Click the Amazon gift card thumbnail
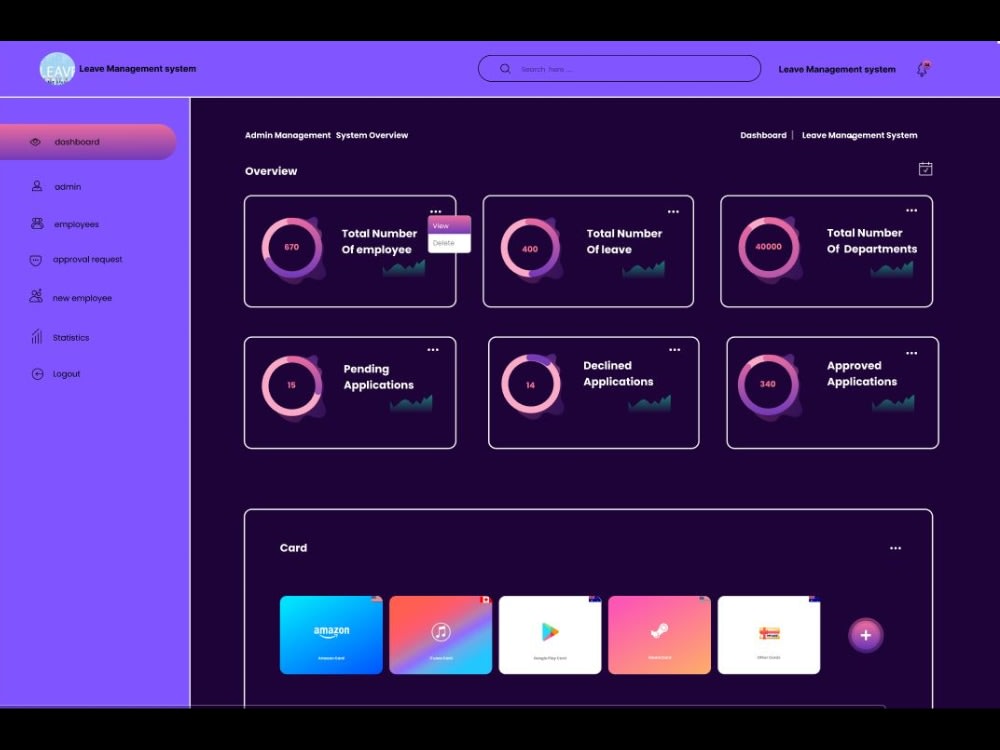The height and width of the screenshot is (750, 1000). click(x=331, y=634)
